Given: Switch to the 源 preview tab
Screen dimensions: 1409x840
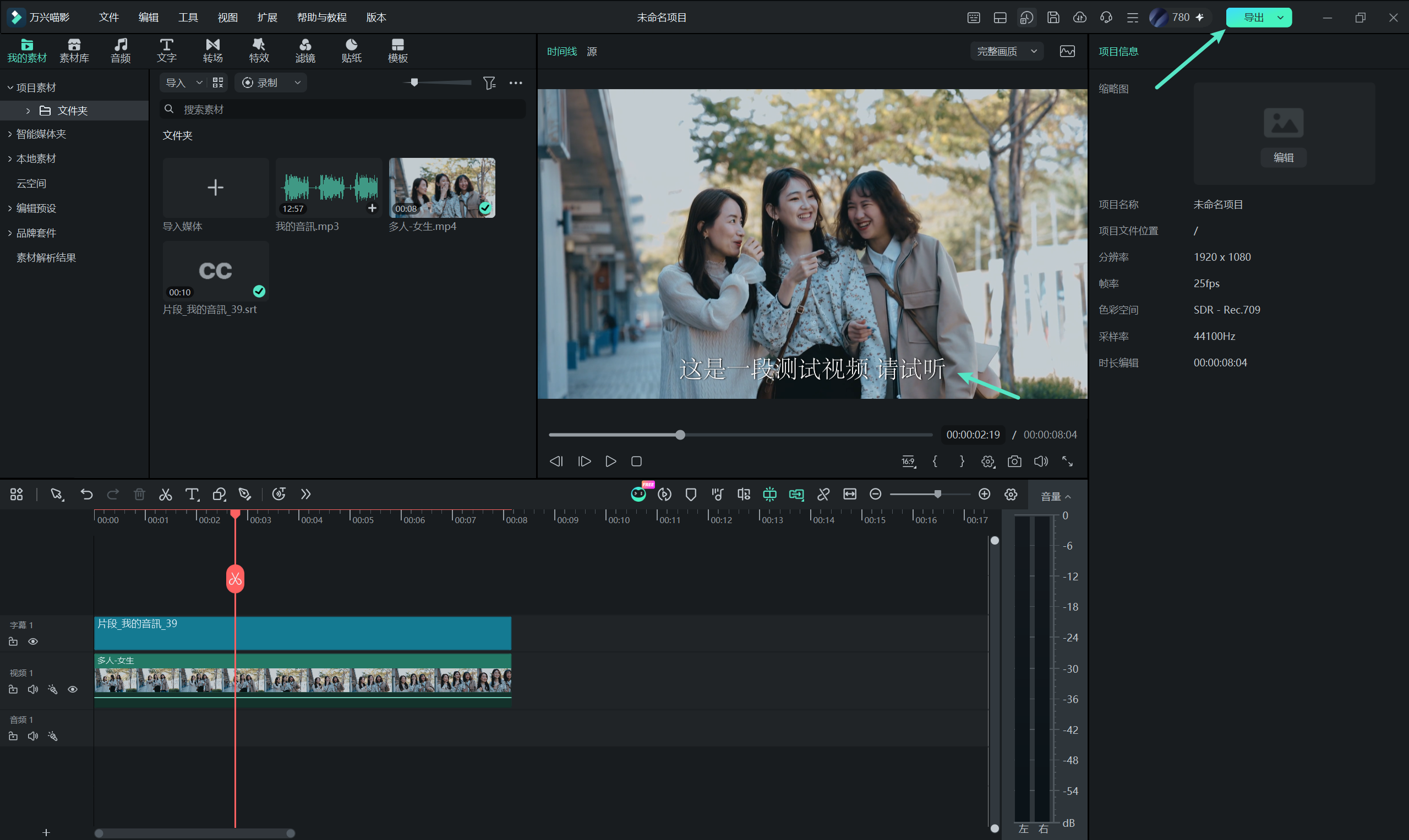Looking at the screenshot, I should (592, 52).
